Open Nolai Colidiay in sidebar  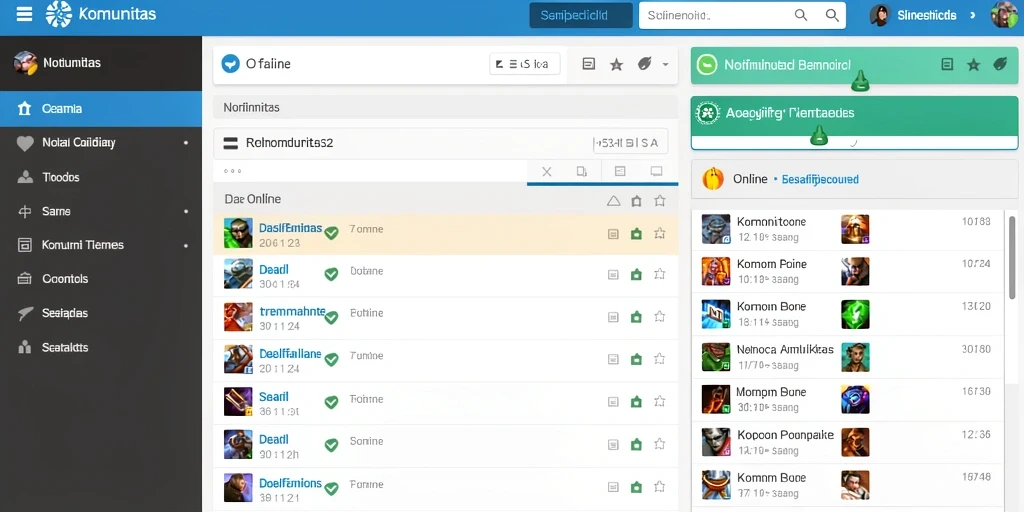101,142
